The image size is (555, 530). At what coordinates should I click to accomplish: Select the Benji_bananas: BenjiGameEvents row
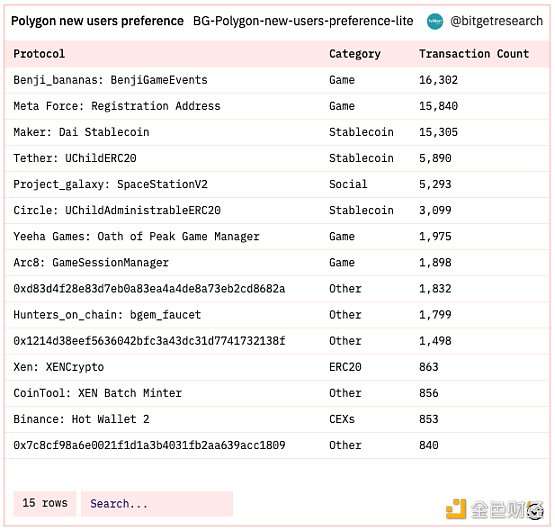(x=277, y=80)
